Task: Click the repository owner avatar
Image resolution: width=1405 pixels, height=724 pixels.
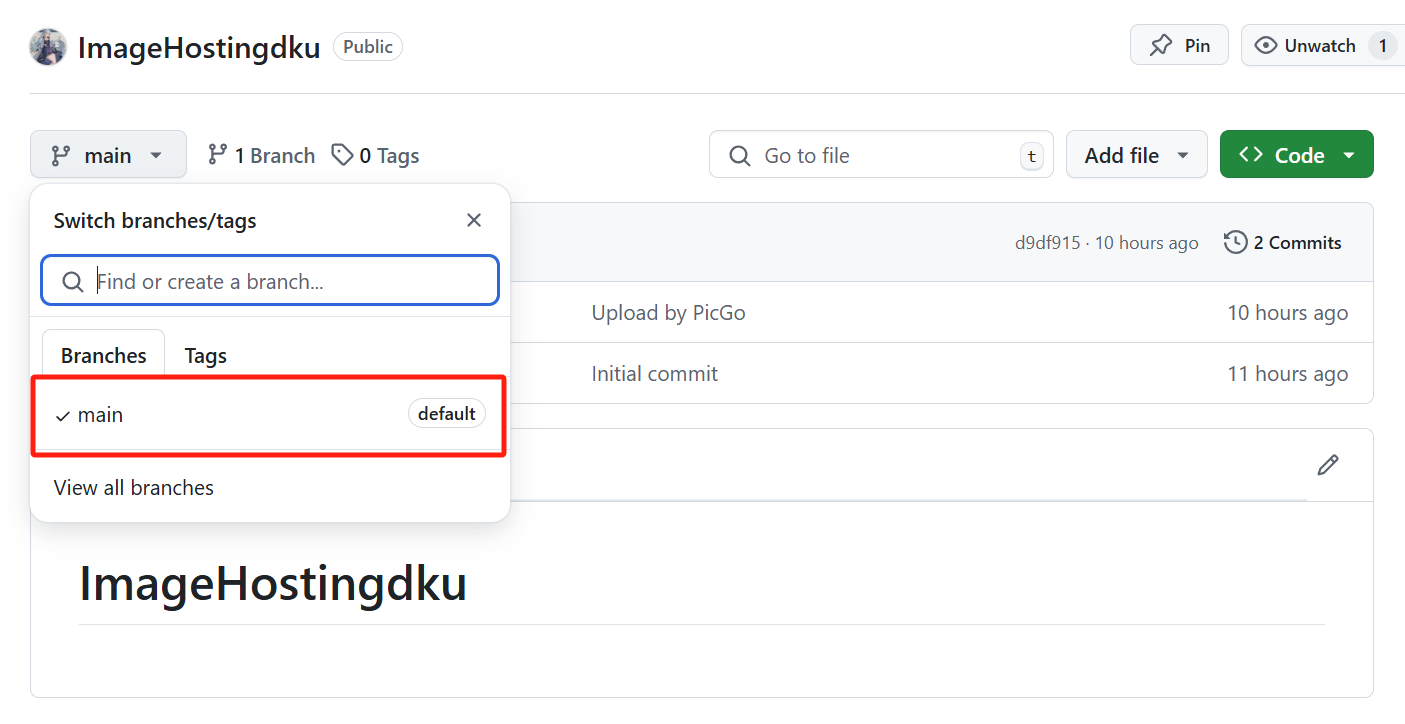Action: pyautogui.click(x=48, y=47)
